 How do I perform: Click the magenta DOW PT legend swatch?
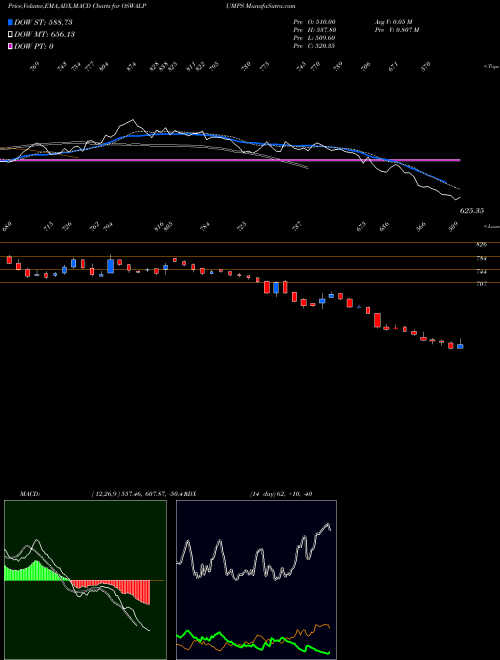10,46
